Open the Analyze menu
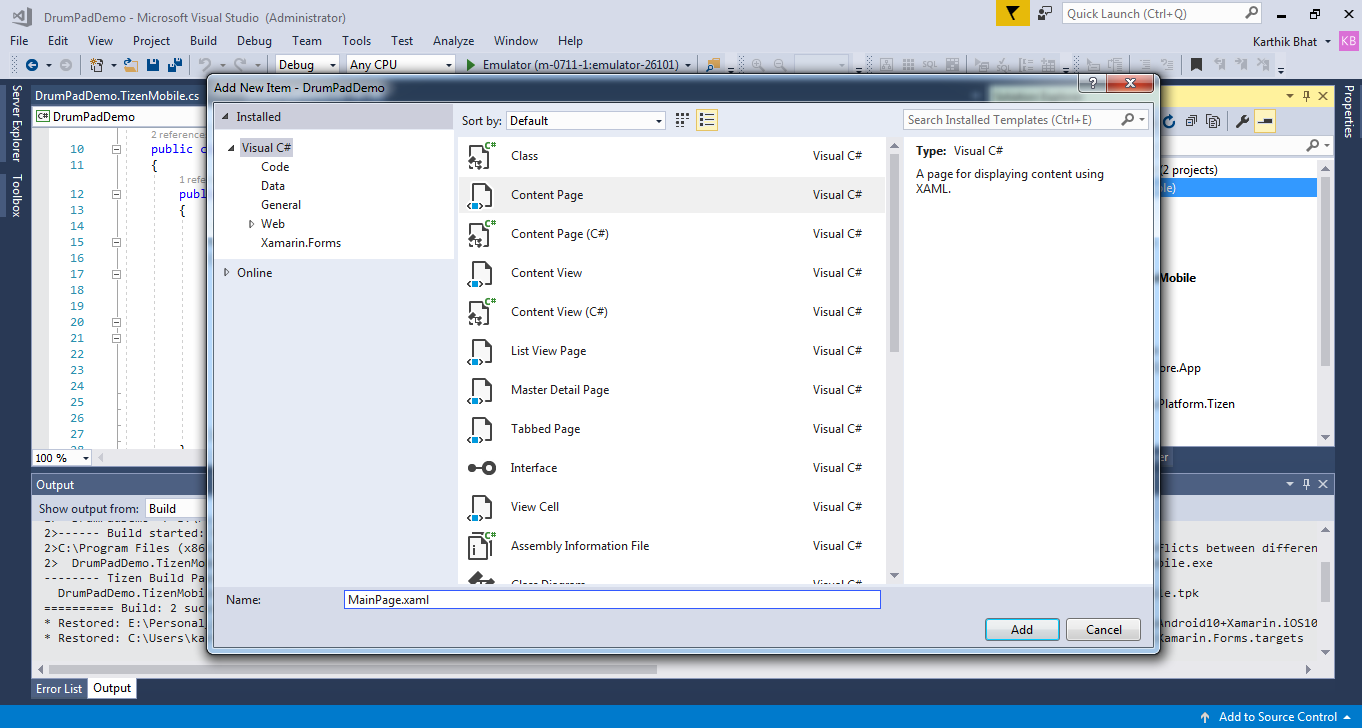The width and height of the screenshot is (1362, 728). (453, 41)
